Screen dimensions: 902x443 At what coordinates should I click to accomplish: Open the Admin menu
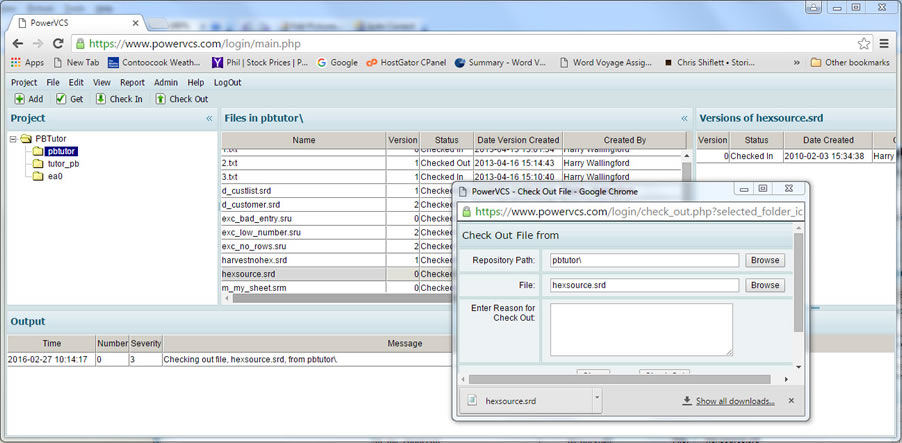pyautogui.click(x=165, y=82)
